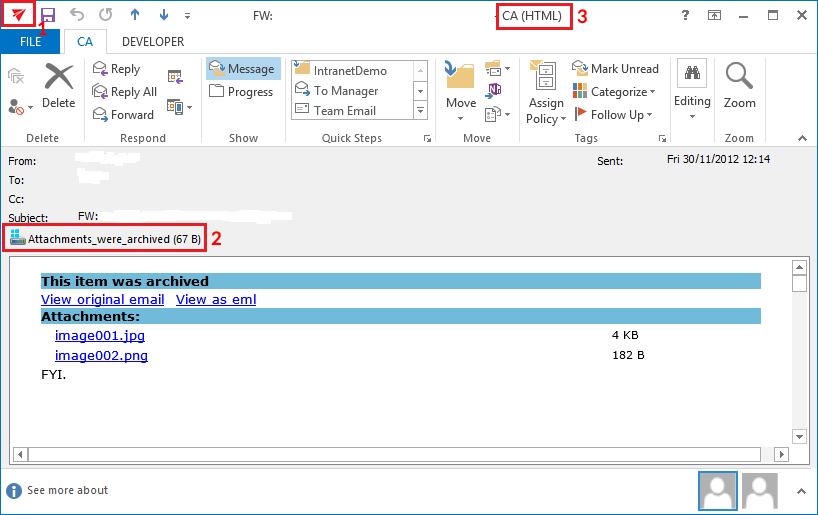Open the Actions dropdown icon

click(497, 114)
